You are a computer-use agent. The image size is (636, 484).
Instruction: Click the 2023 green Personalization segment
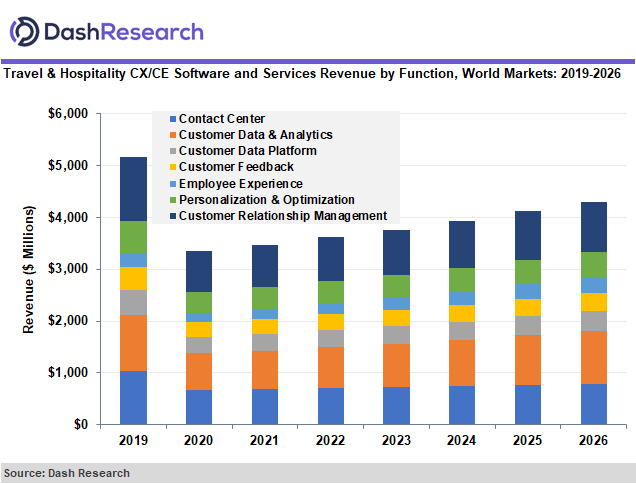[396, 287]
